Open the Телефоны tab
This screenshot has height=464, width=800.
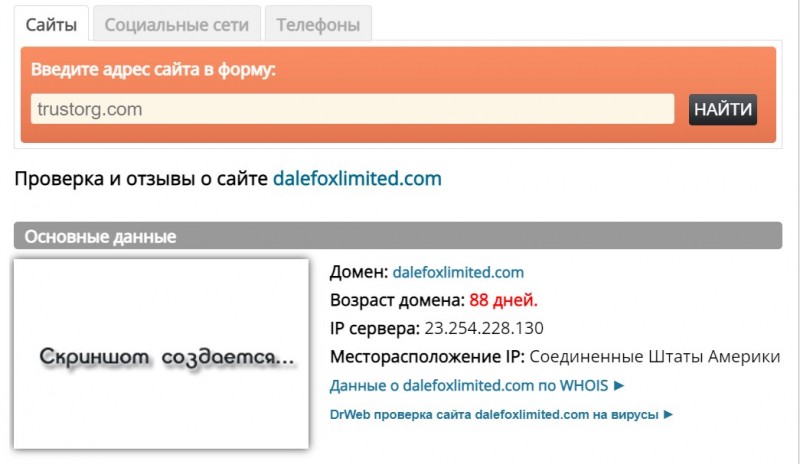click(318, 24)
